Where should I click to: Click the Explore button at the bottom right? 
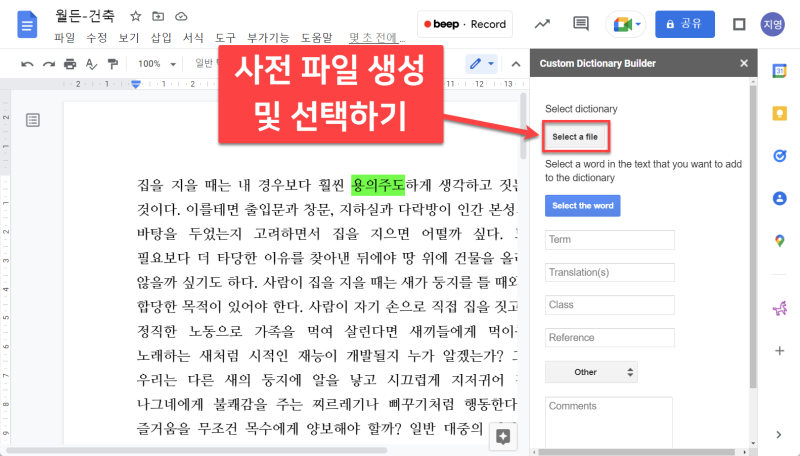tap(503, 437)
